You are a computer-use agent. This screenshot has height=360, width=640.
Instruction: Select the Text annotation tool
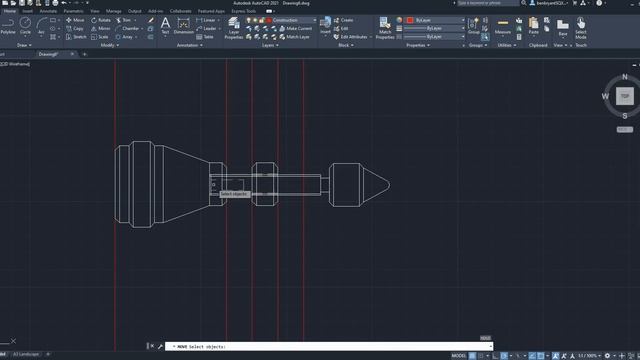(x=165, y=26)
